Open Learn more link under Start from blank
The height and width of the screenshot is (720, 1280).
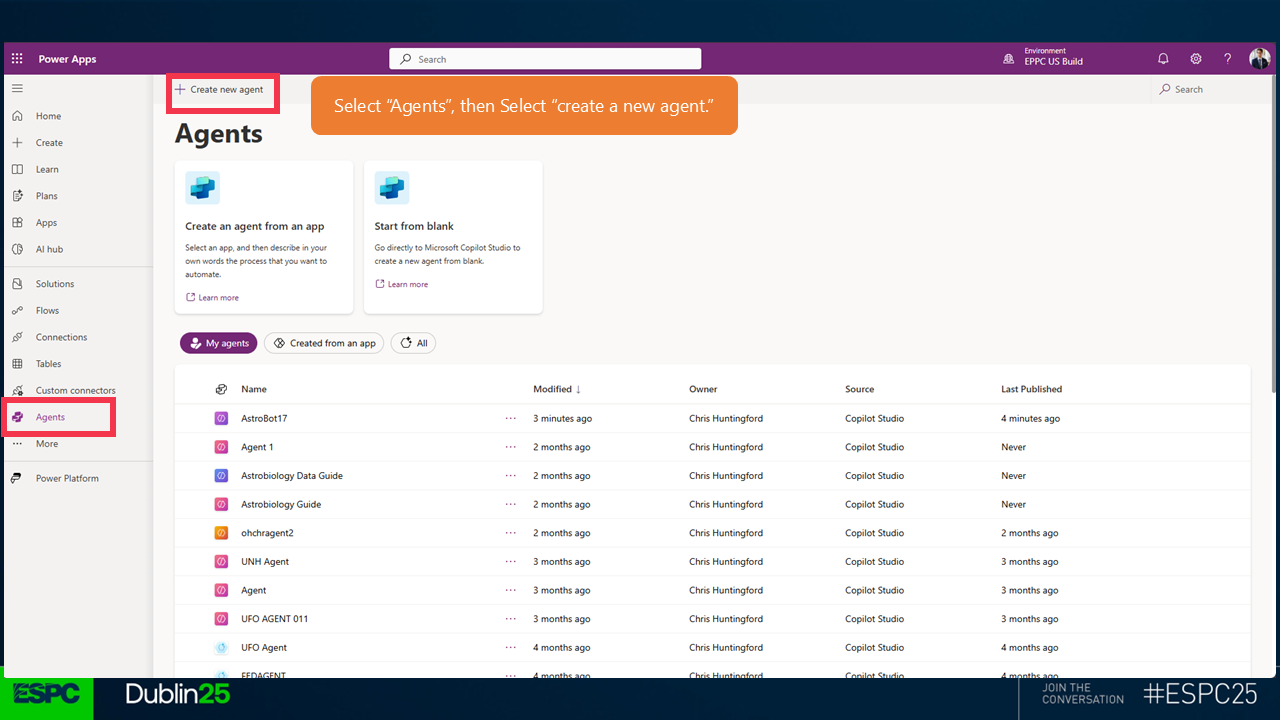(407, 285)
